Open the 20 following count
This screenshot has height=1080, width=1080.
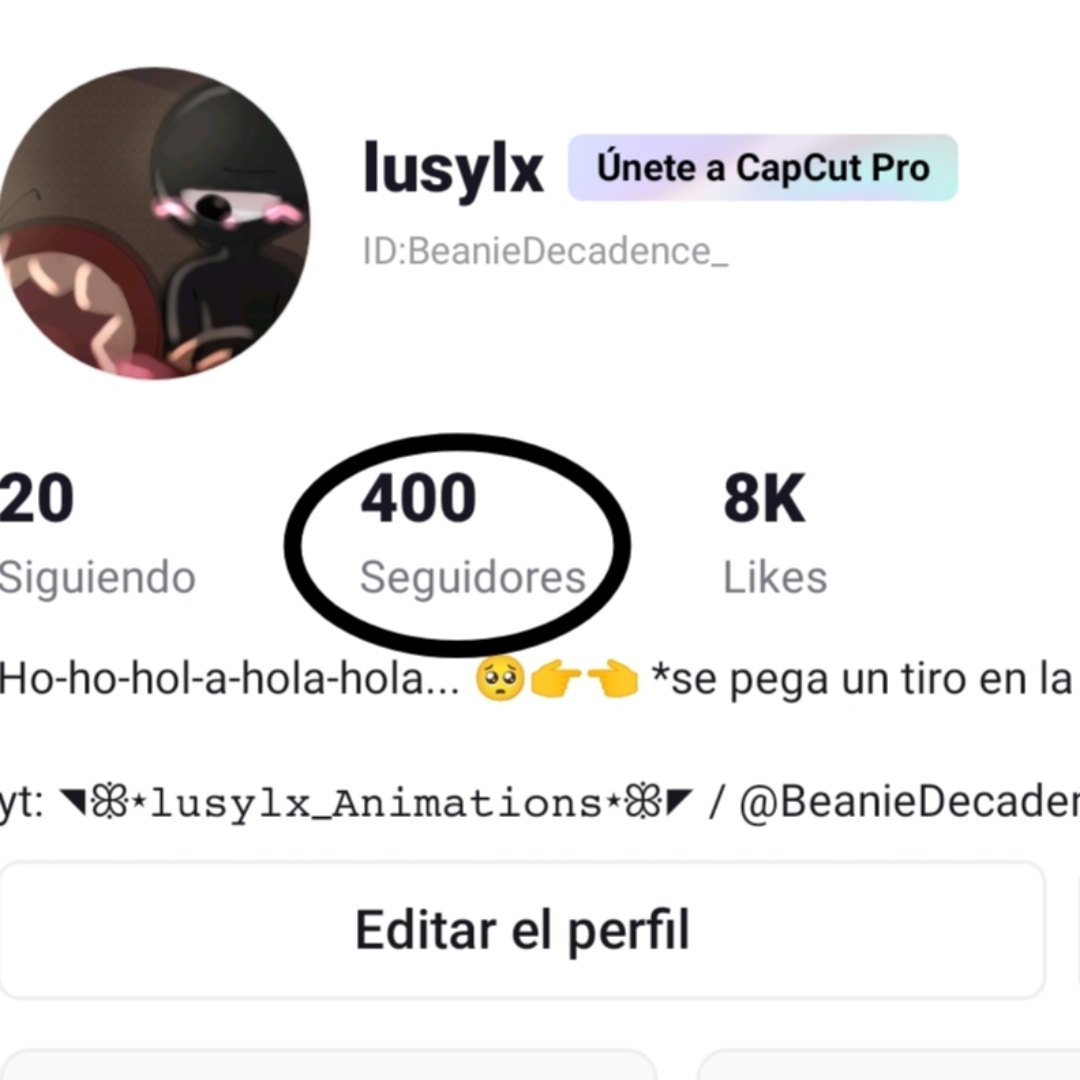[37, 497]
